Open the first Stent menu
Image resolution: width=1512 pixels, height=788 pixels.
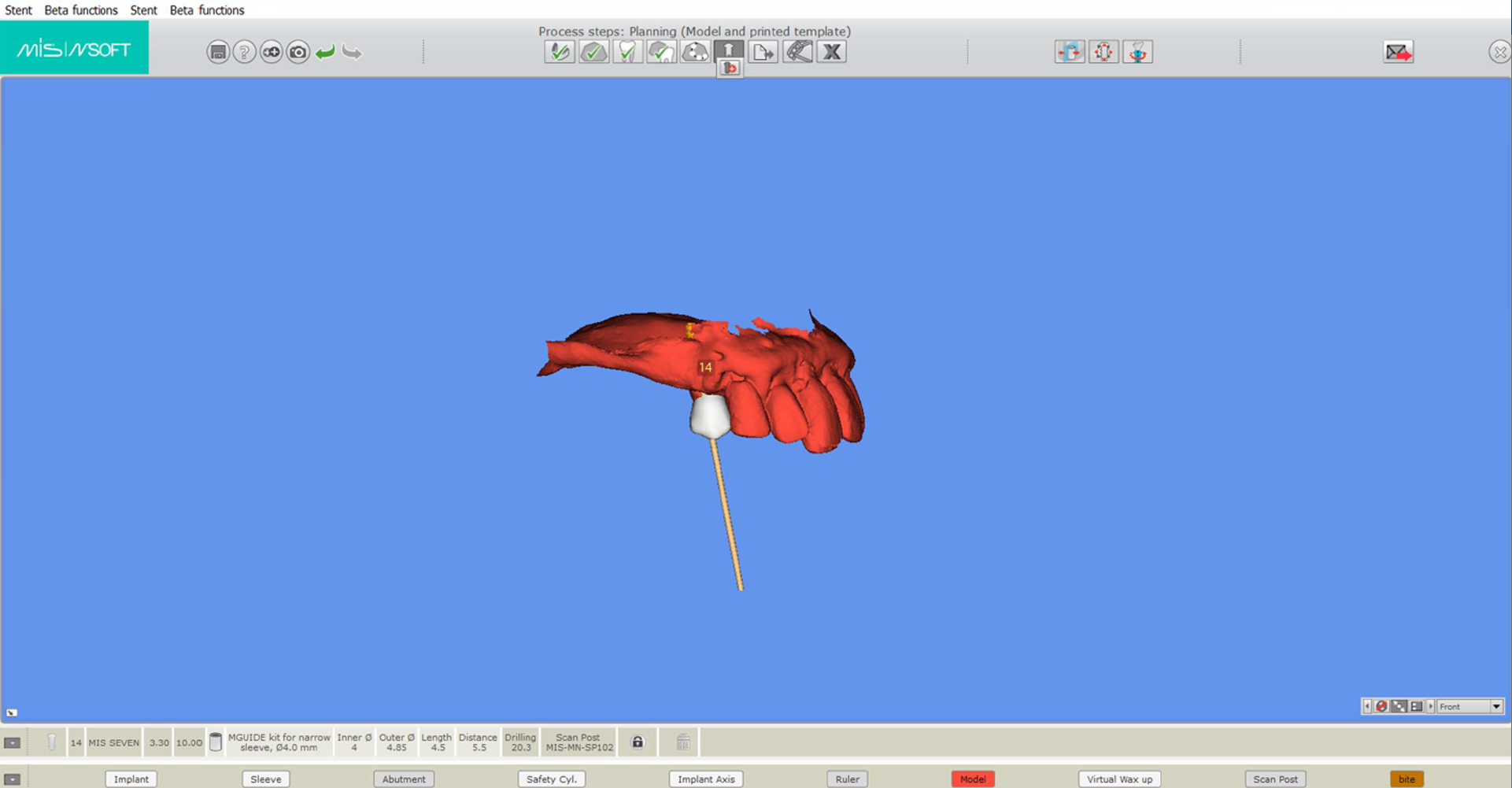[x=18, y=10]
